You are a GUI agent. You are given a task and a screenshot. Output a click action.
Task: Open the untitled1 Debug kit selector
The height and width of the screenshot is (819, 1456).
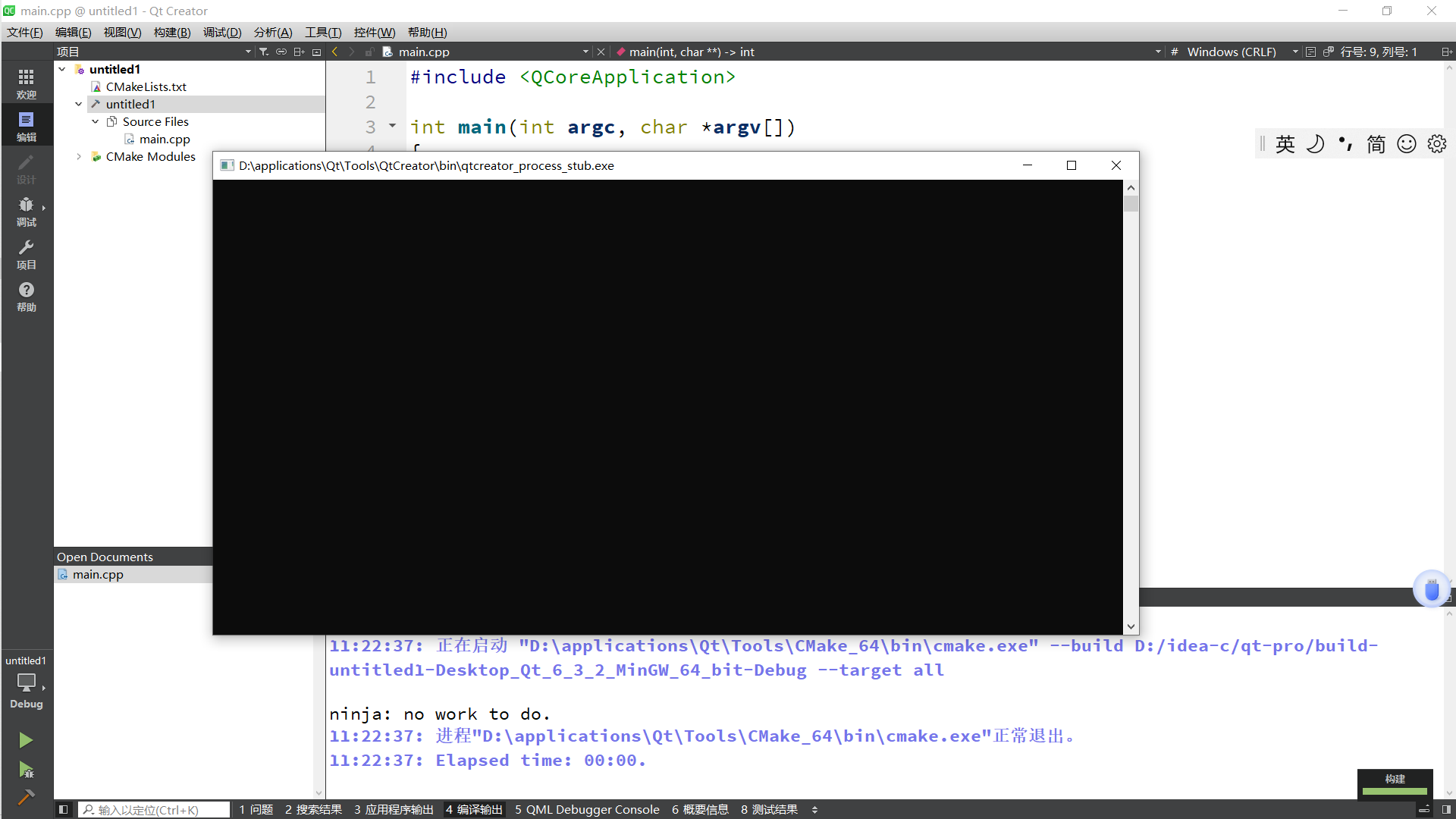point(27,682)
